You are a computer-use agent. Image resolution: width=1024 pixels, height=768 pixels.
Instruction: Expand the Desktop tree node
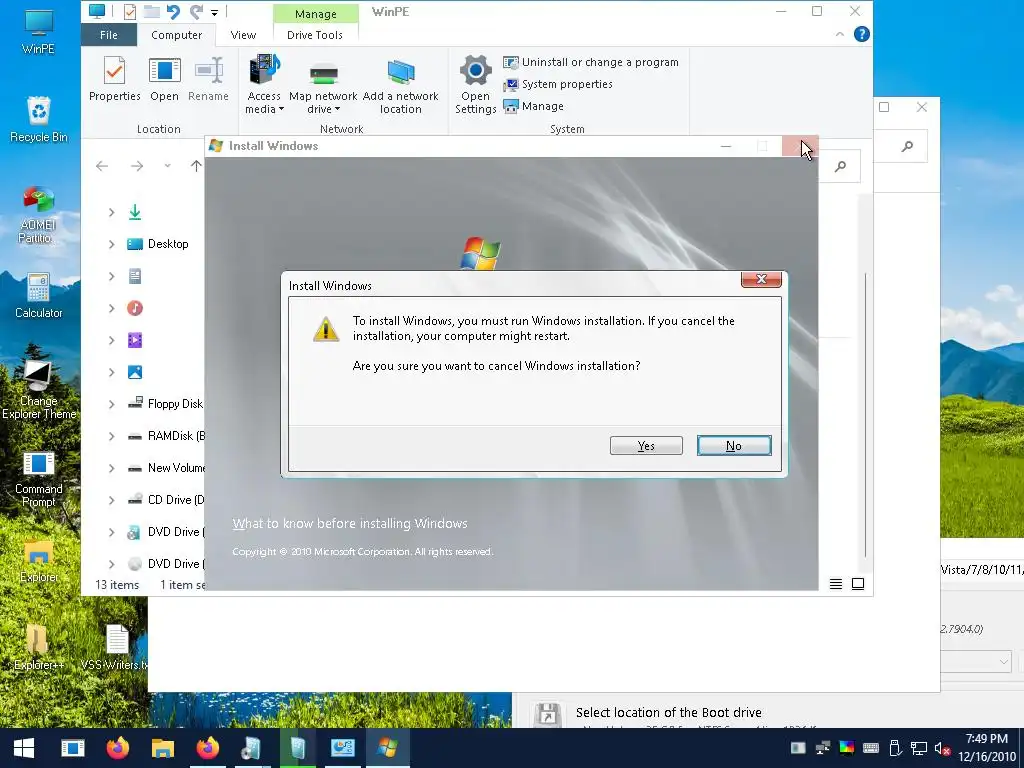112,244
